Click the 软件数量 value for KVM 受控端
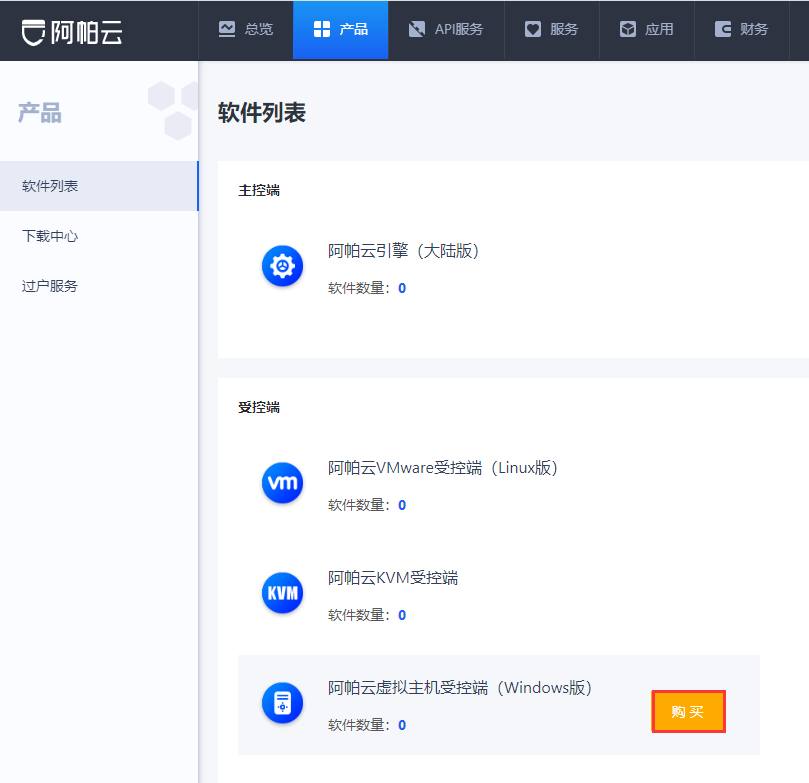 [402, 615]
